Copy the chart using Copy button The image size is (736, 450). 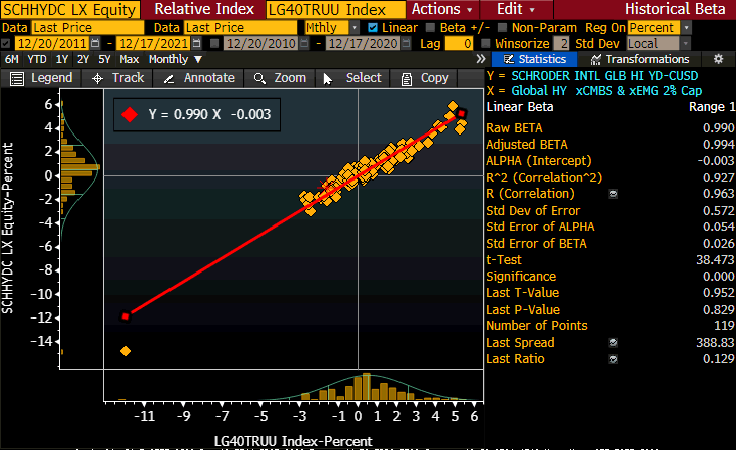[x=426, y=78]
